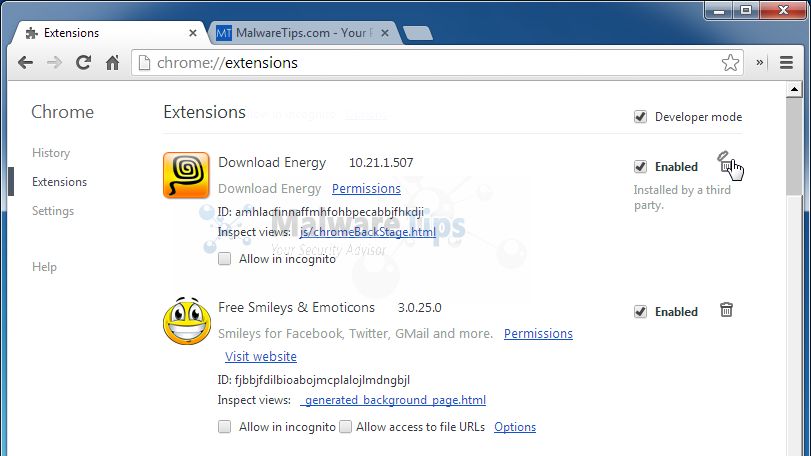Close the MalwareTips.com tab

coord(384,33)
